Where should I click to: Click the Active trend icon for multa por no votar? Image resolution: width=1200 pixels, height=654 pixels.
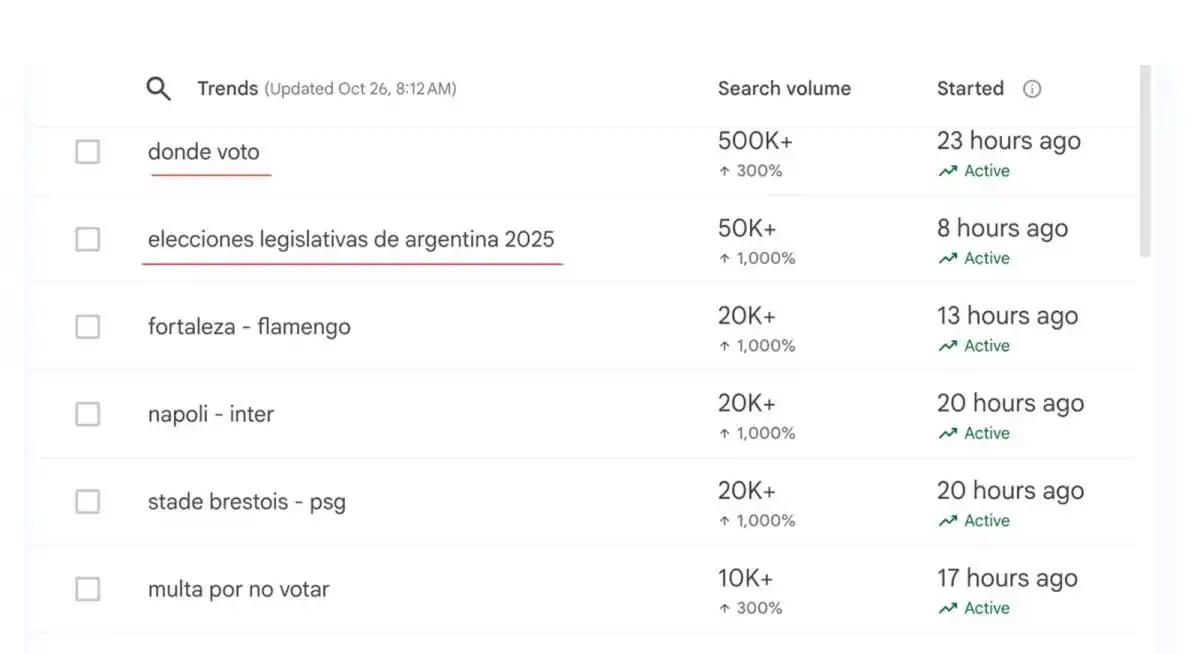pos(947,608)
